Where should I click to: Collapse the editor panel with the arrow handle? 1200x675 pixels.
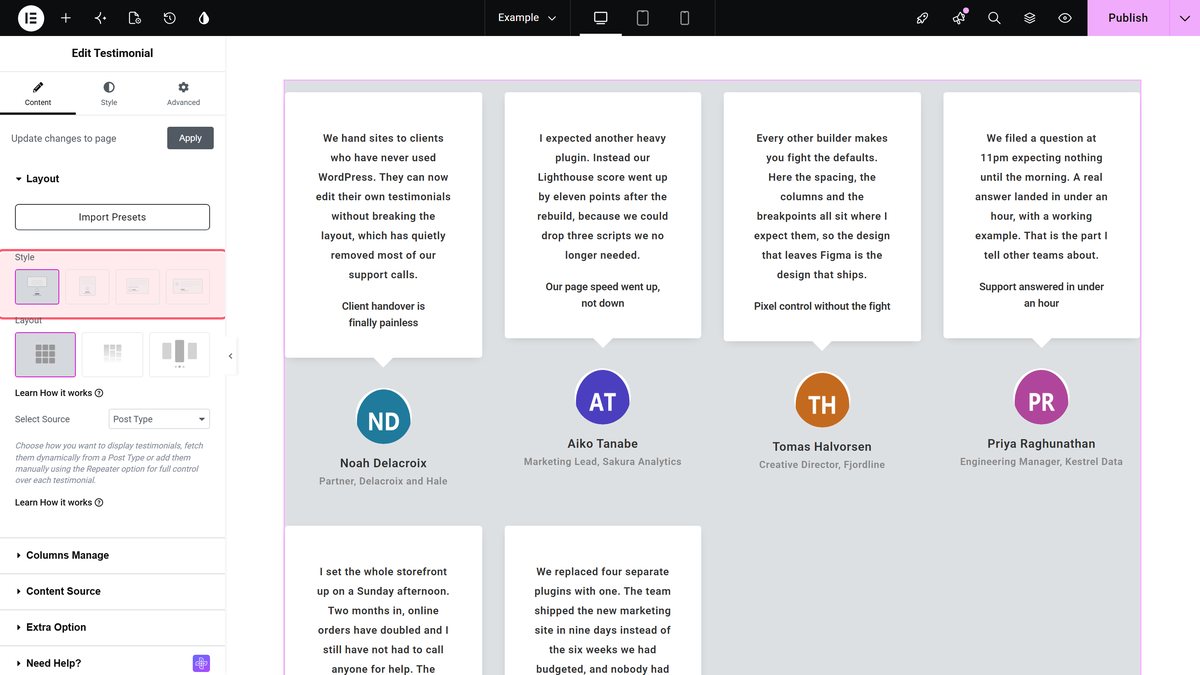click(231, 356)
